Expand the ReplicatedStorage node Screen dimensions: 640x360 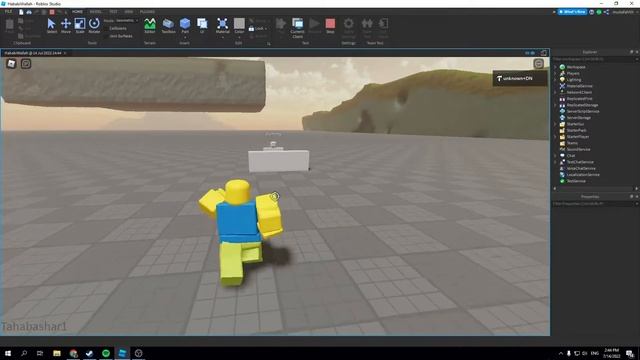tap(555, 105)
